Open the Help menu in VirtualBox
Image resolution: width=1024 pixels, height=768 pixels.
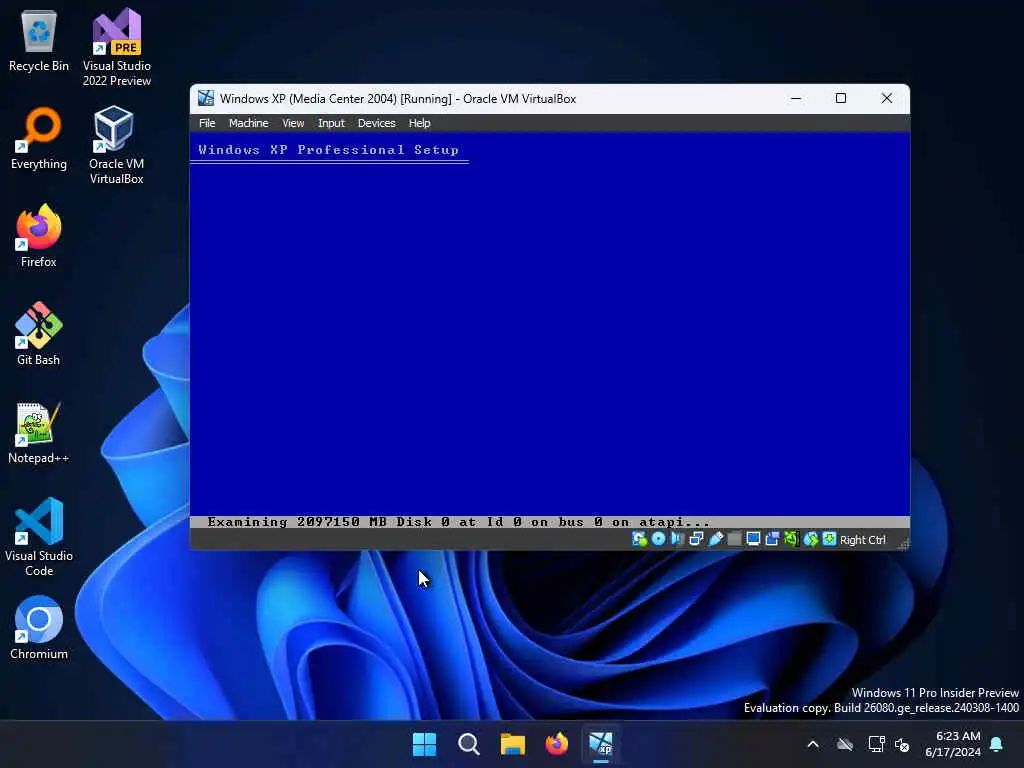pyautogui.click(x=419, y=123)
